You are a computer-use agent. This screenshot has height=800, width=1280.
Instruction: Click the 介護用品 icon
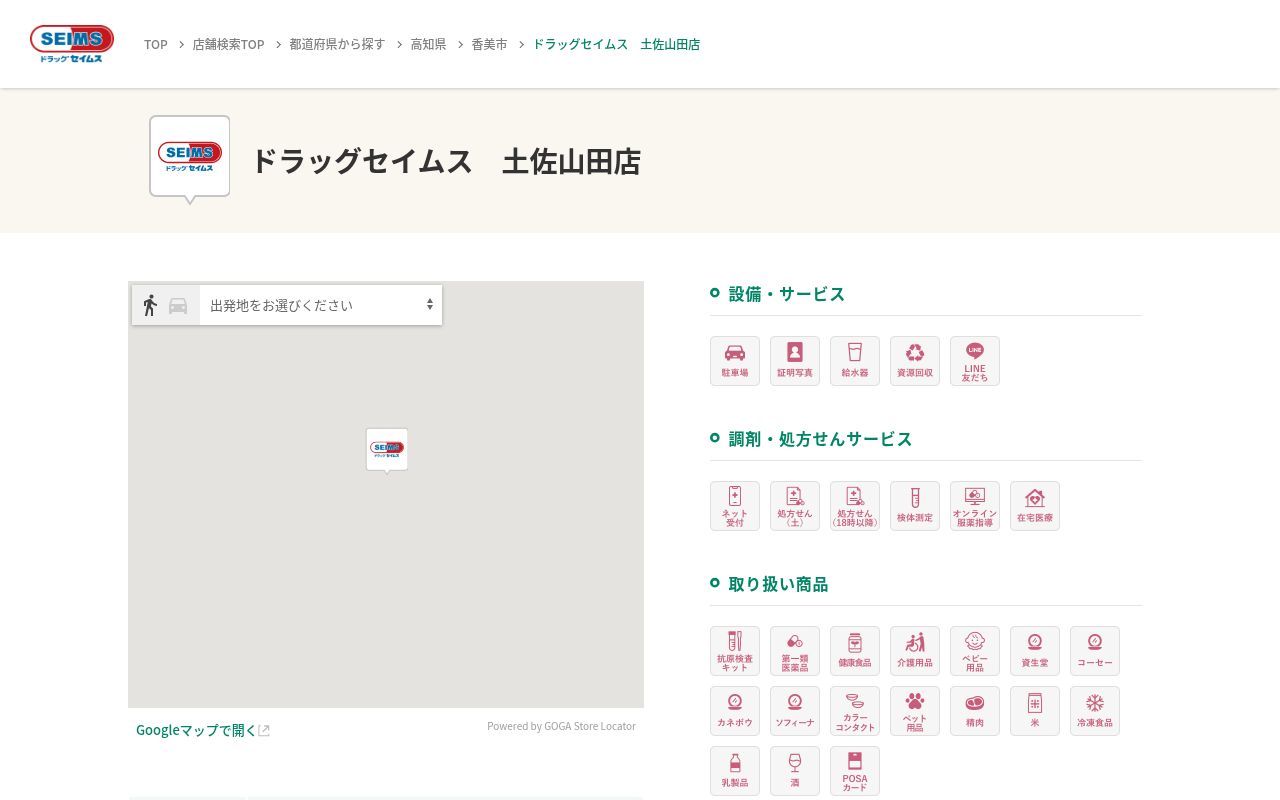(x=915, y=651)
